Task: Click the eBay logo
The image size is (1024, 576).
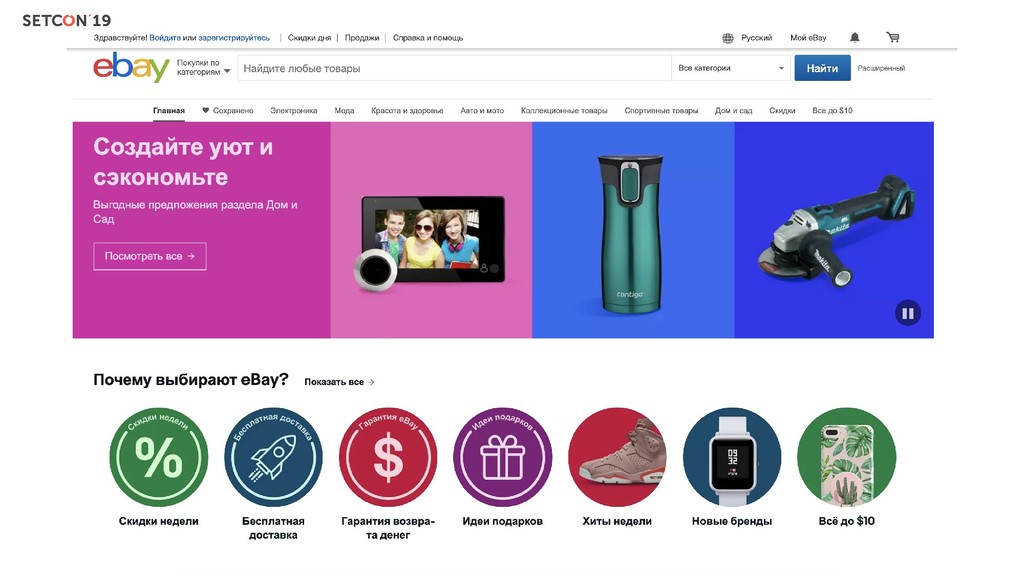Action: [x=131, y=67]
